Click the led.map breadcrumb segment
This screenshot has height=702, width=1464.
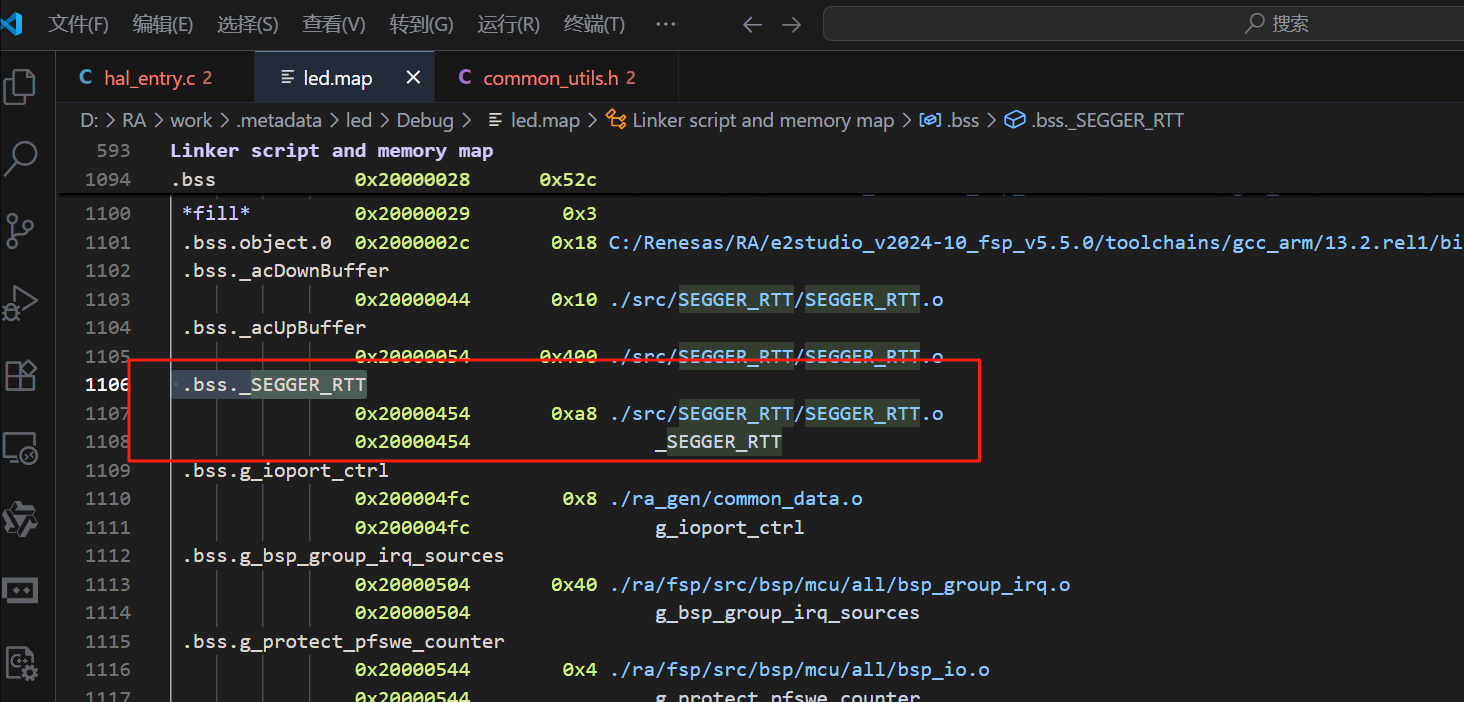click(x=534, y=121)
